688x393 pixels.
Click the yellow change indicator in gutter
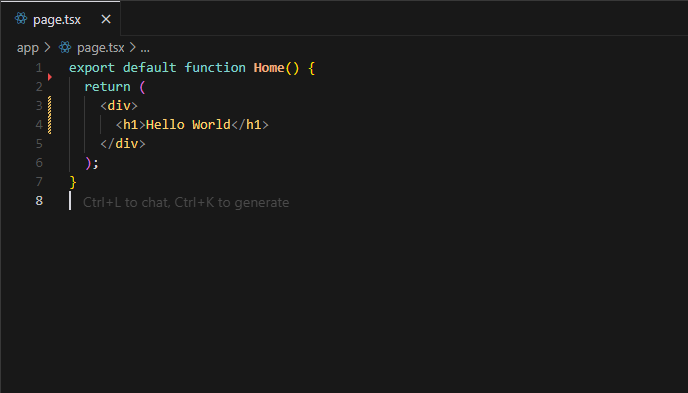coord(50,115)
